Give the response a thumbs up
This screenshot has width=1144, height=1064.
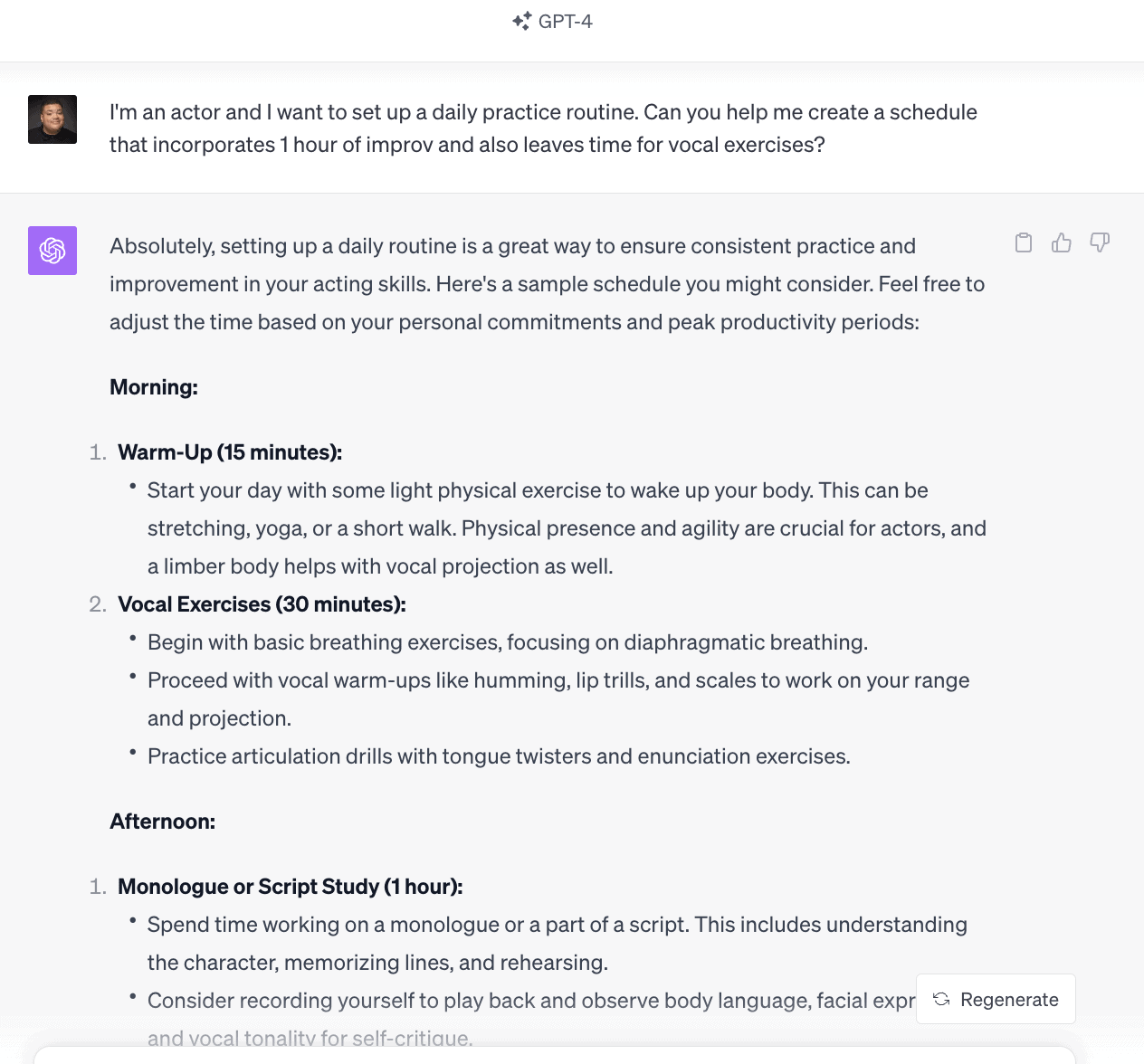pyautogui.click(x=1062, y=242)
